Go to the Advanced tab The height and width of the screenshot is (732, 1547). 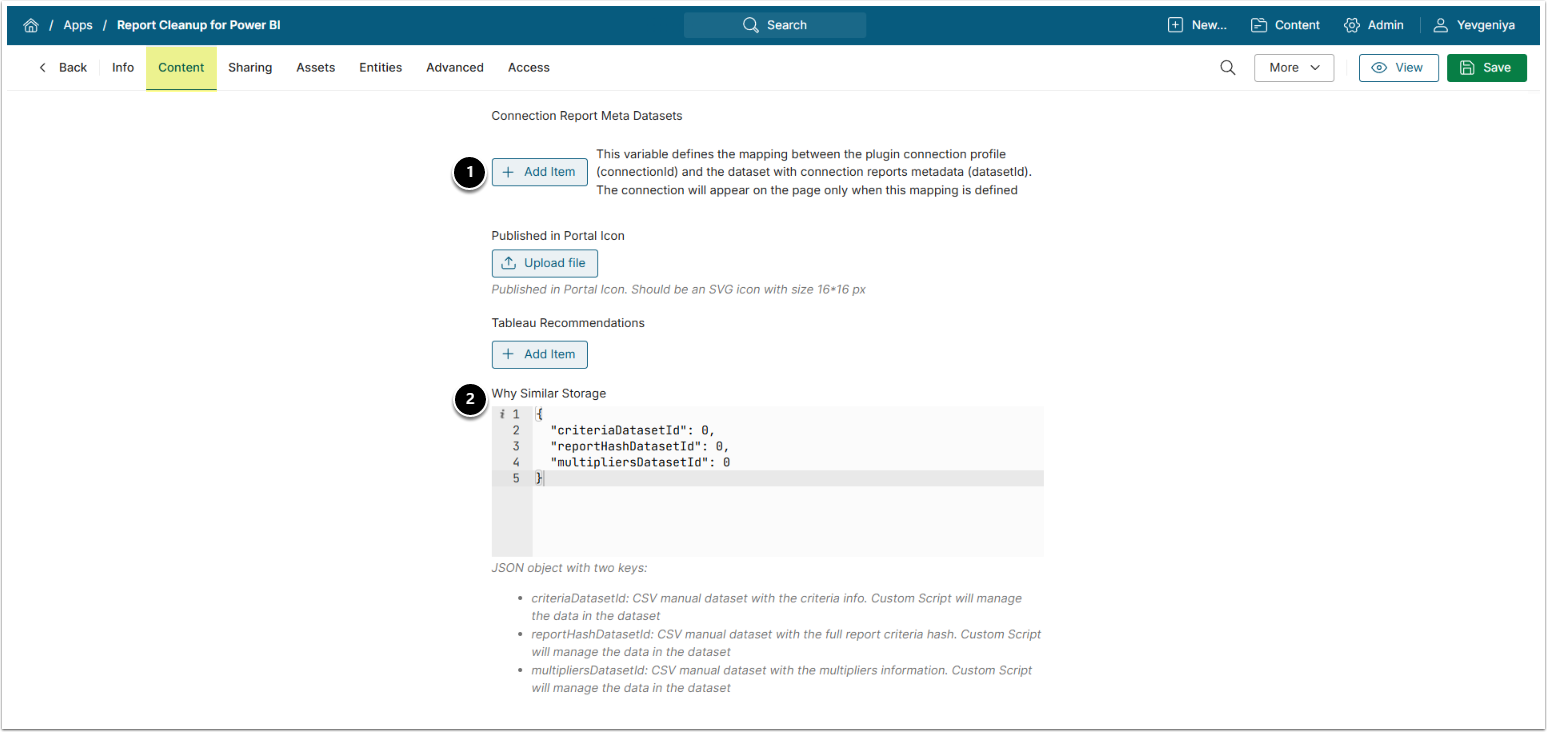[x=454, y=68]
